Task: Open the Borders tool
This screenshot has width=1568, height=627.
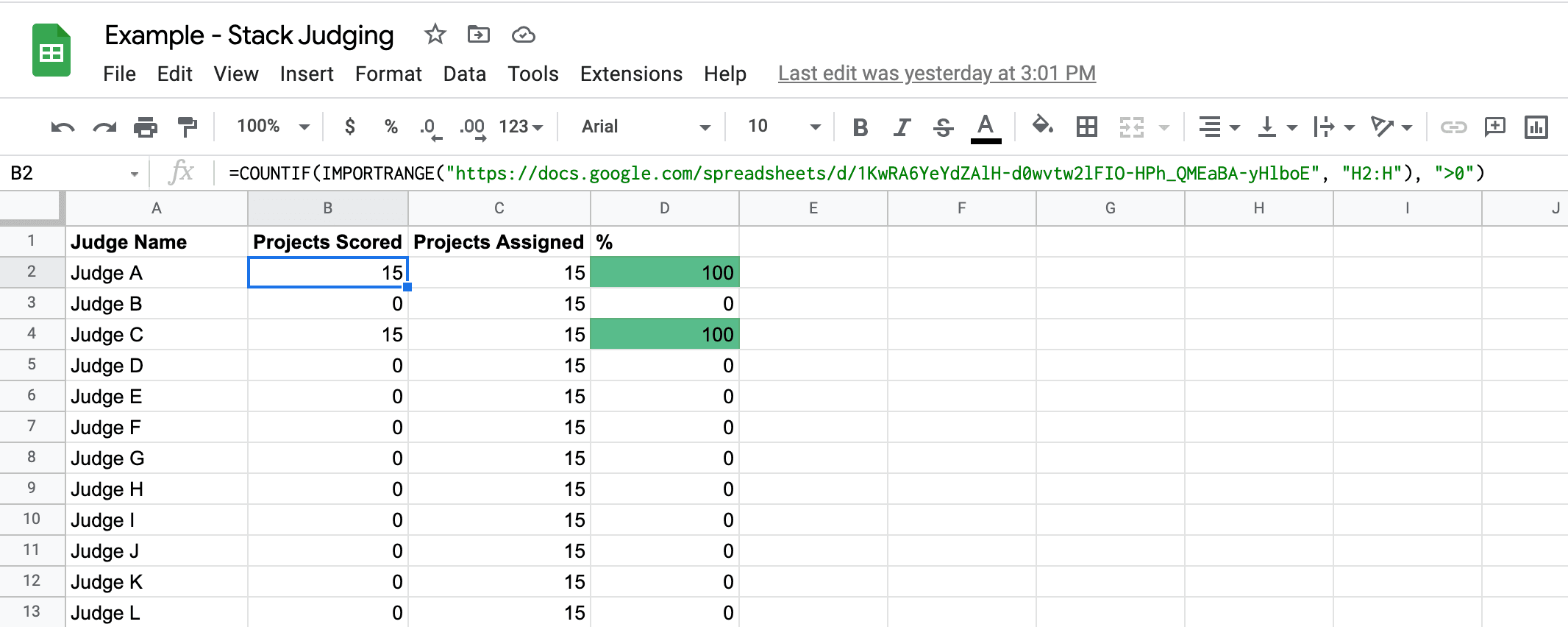Action: click(1086, 127)
